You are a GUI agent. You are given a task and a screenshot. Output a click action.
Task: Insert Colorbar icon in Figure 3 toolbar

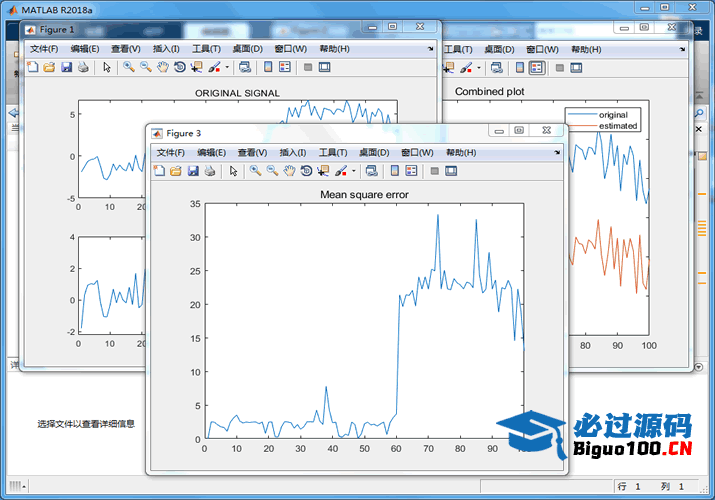pyautogui.click(x=395, y=171)
